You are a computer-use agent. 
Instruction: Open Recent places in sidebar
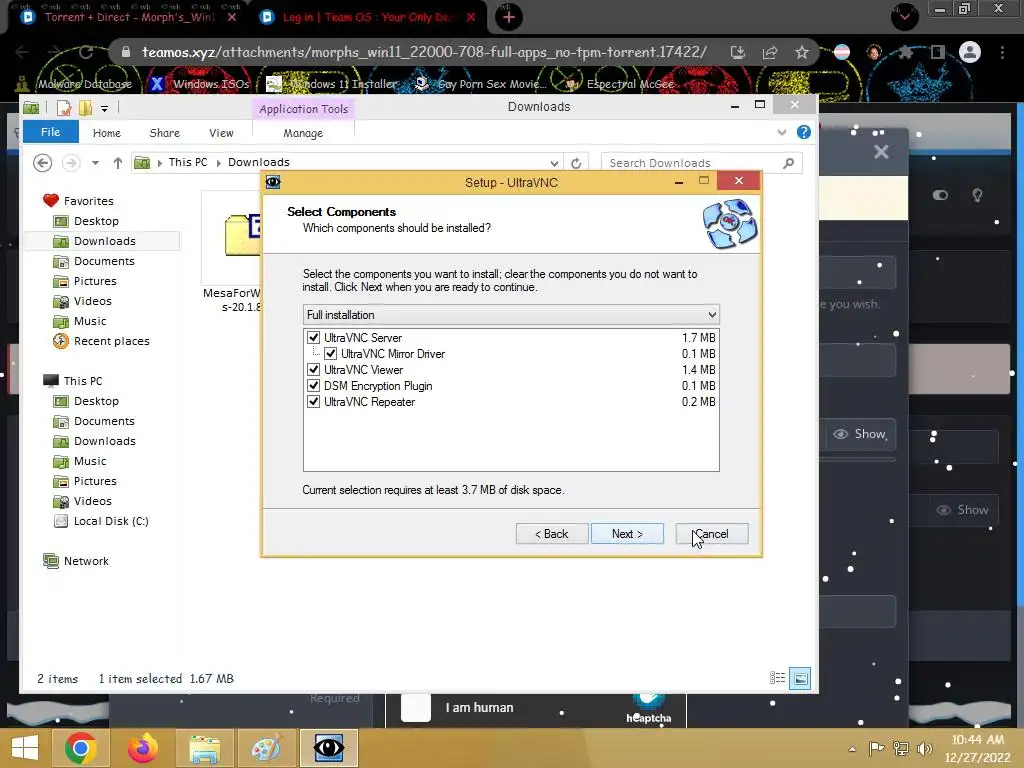(112, 341)
